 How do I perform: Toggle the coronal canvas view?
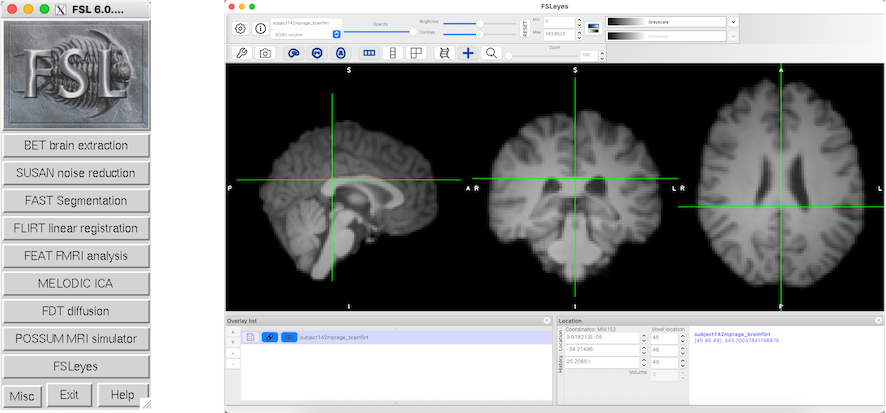pyautogui.click(x=317, y=53)
